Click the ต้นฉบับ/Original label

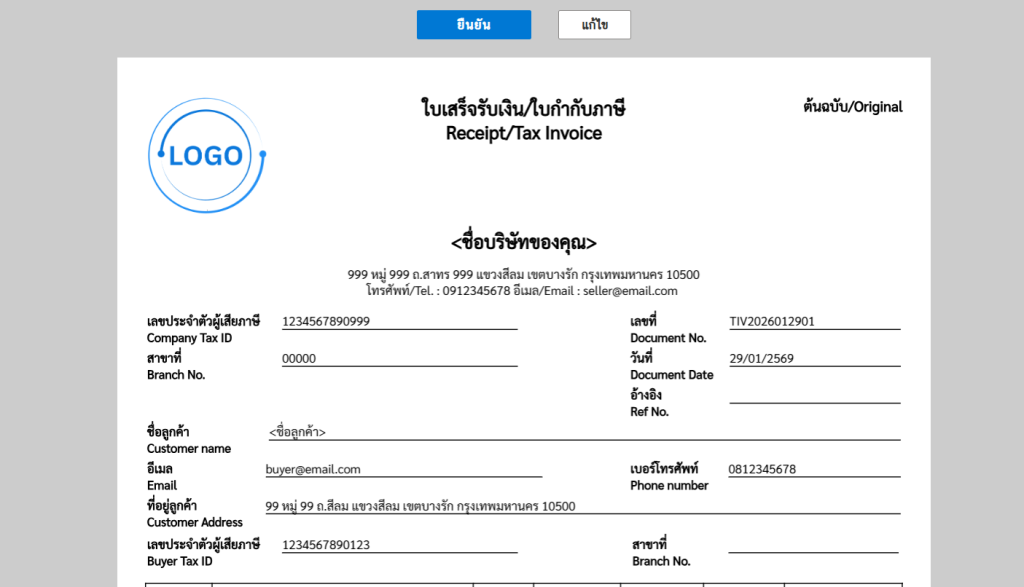852,106
